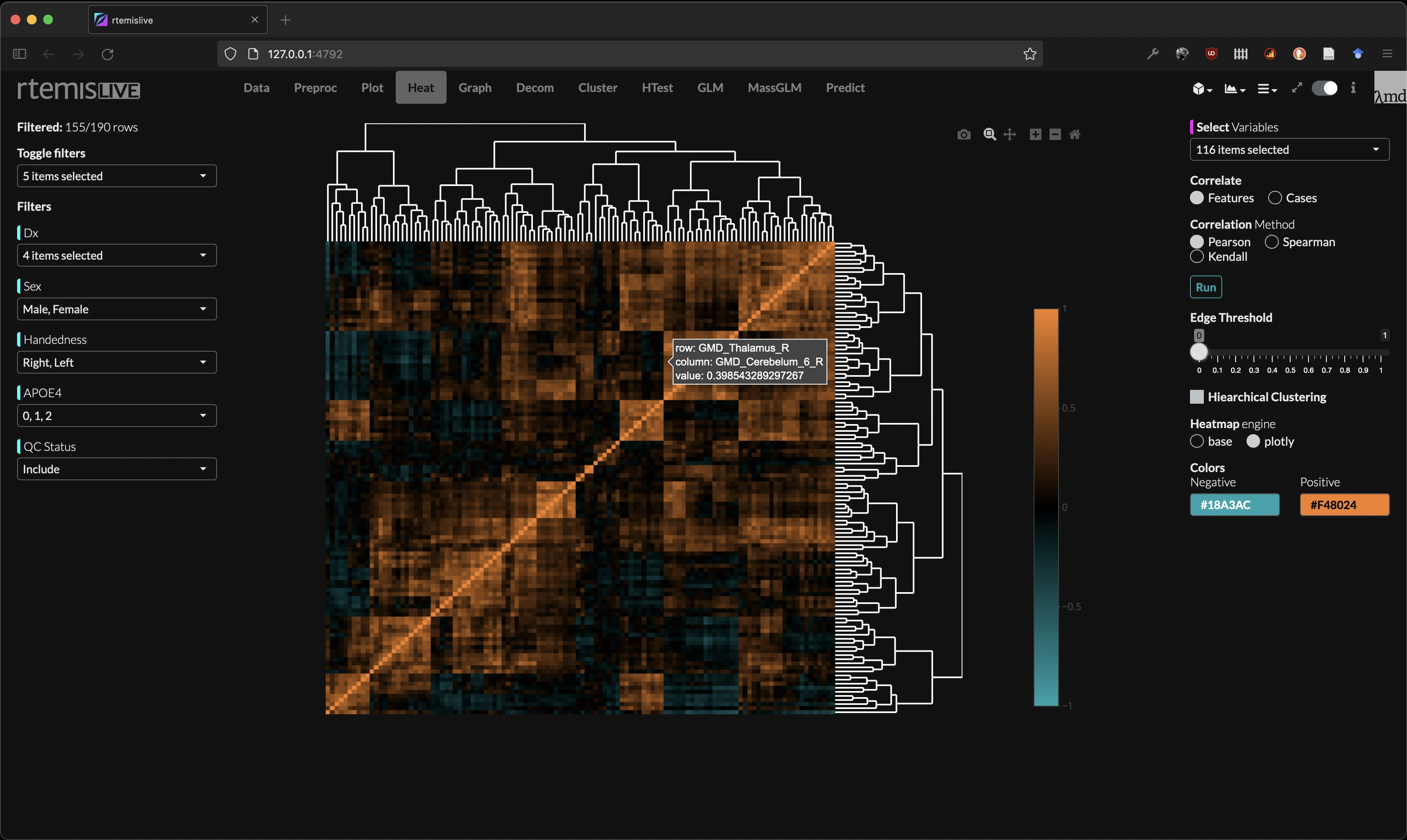Toggle the dark mode switch
1407x840 pixels.
(x=1324, y=88)
